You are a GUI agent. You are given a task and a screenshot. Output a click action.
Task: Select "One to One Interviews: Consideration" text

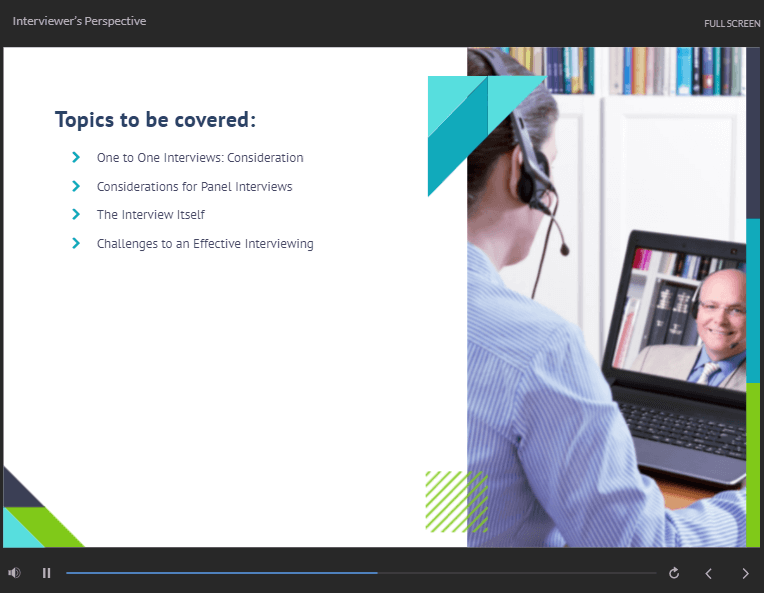pos(199,158)
